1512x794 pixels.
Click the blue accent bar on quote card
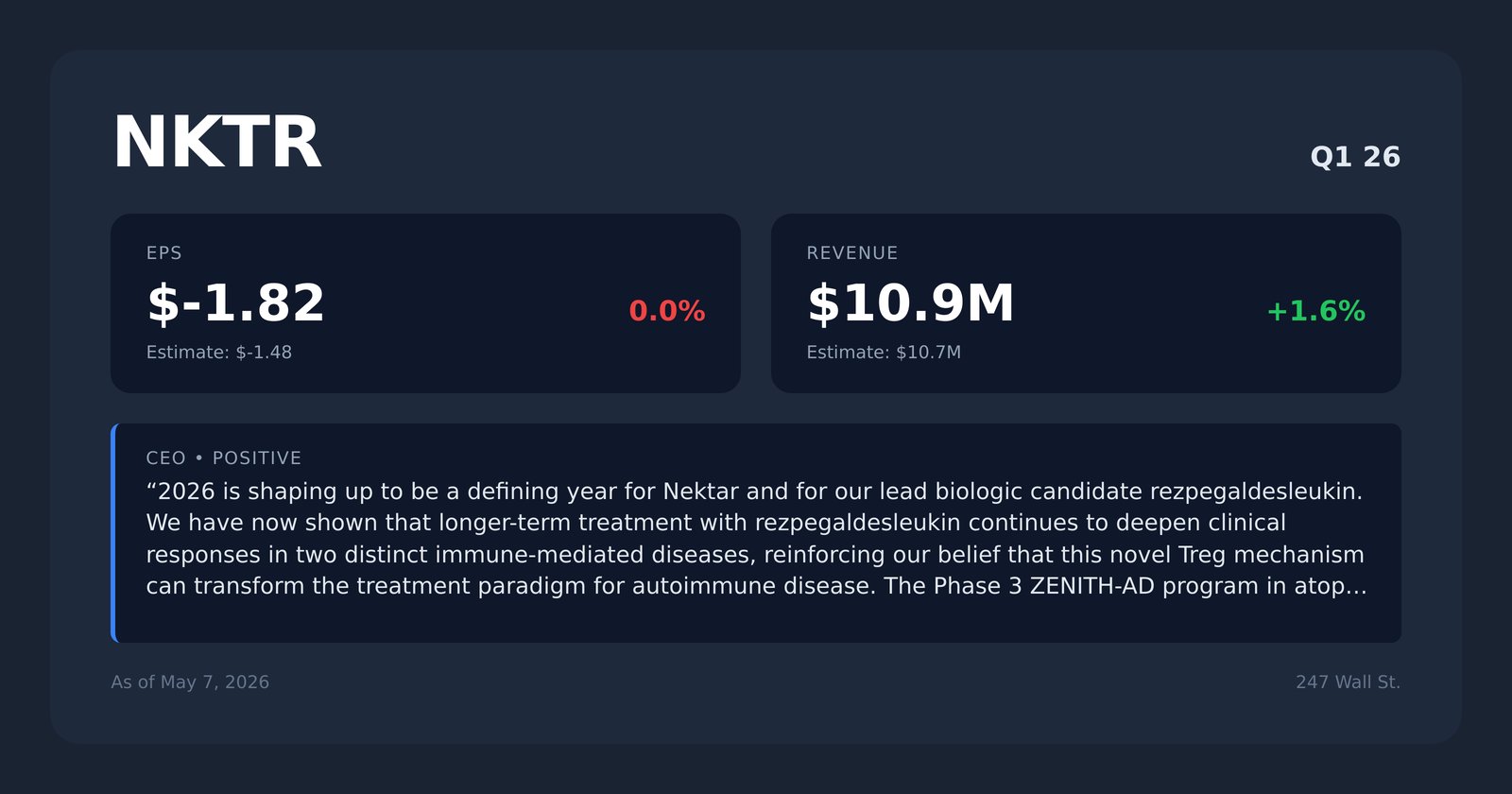[x=113, y=533]
